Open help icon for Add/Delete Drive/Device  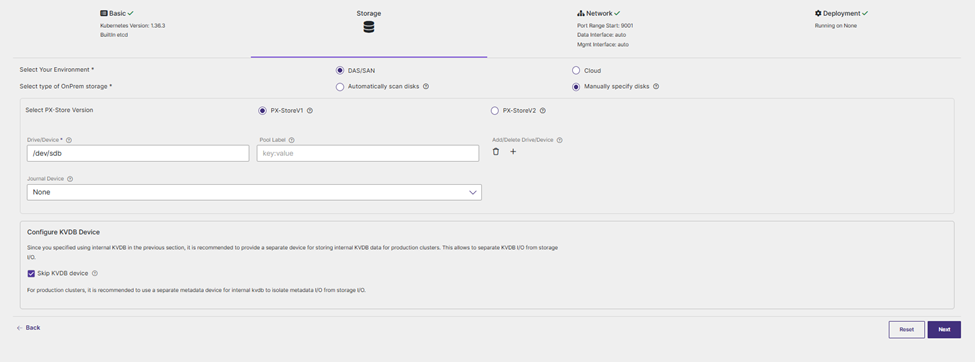pyautogui.click(x=560, y=140)
